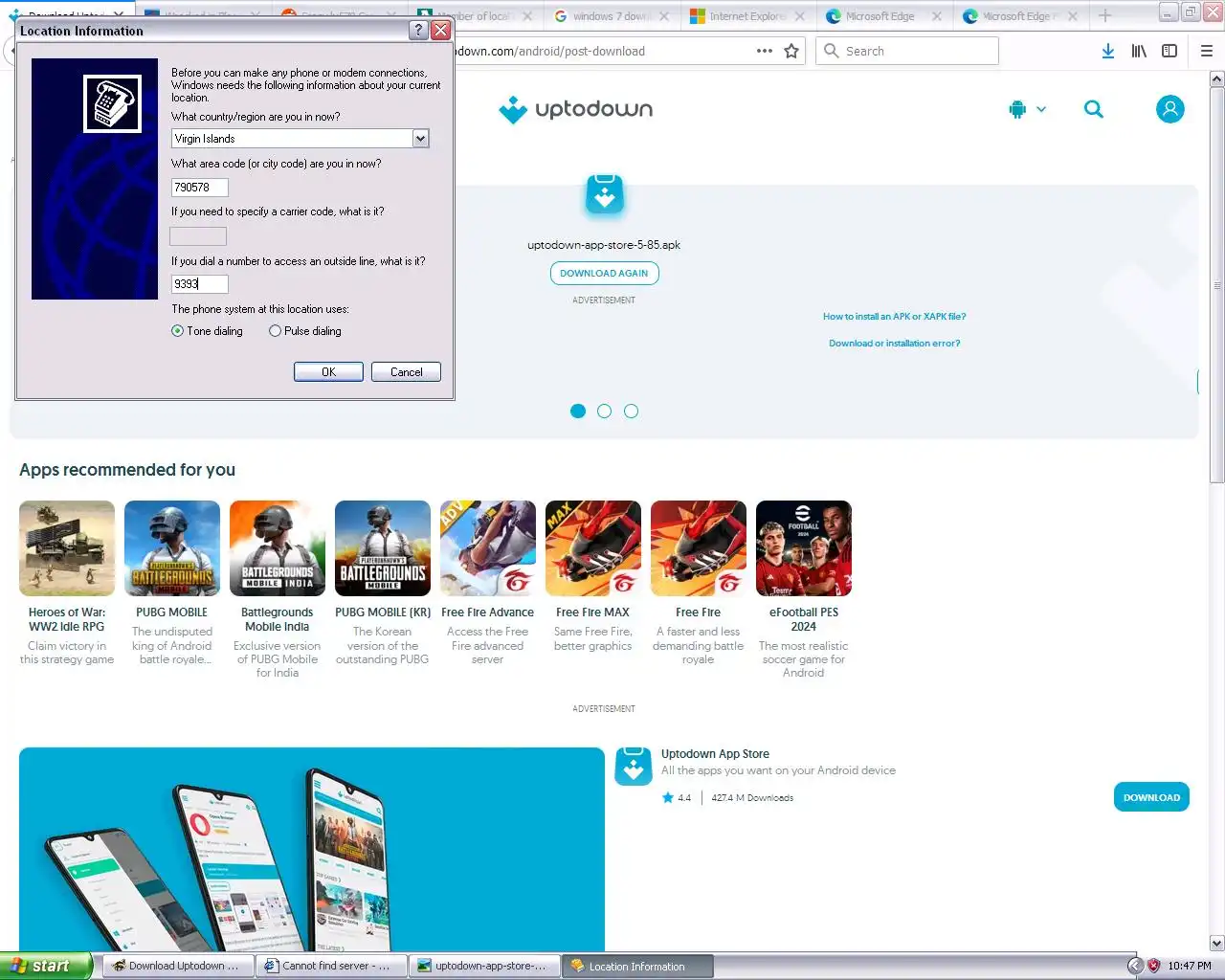Click the blue DOWNLOAD button for Uptodown App Store
The image size is (1225, 980).
(x=1151, y=797)
